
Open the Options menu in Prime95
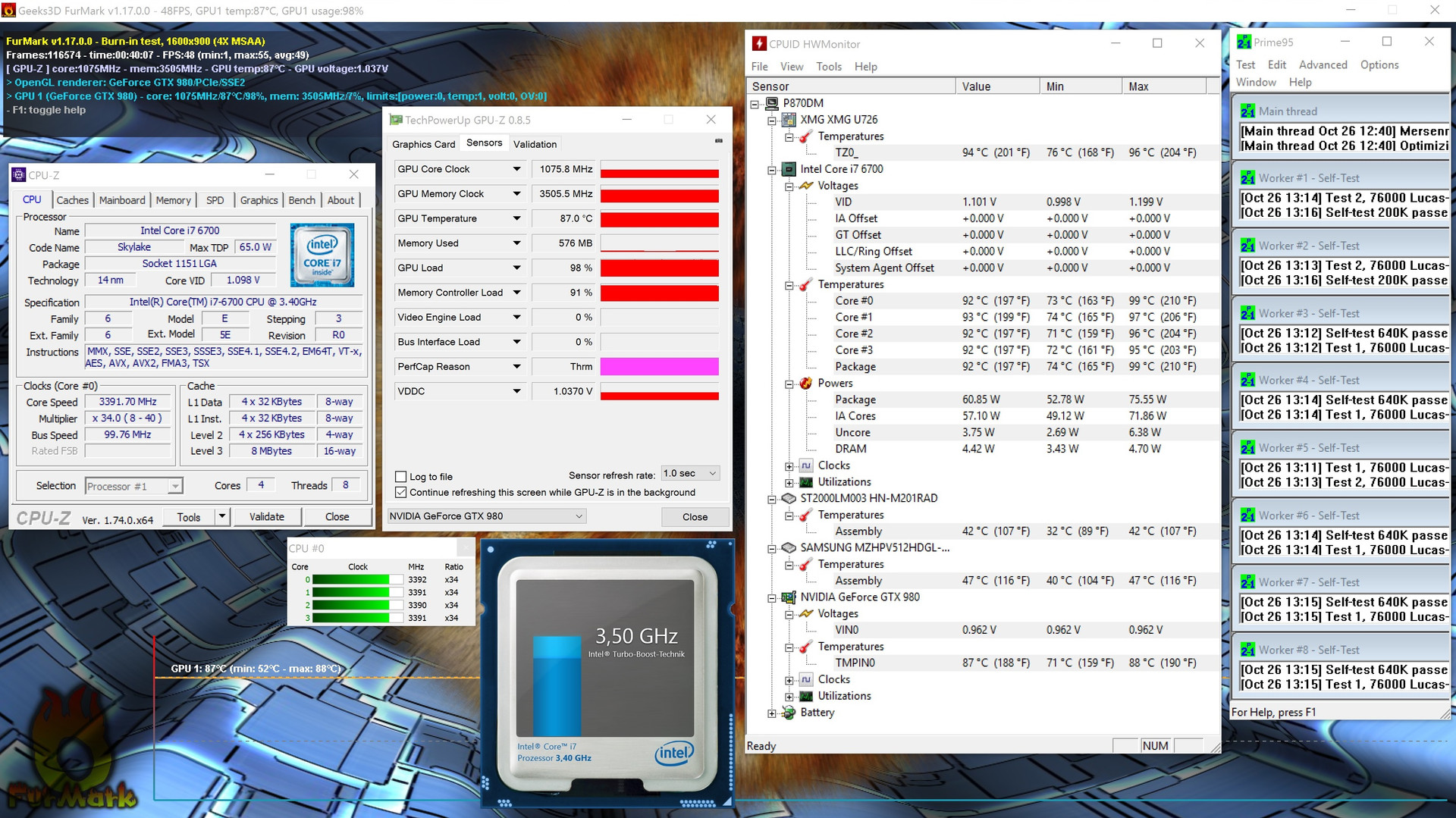point(1379,65)
